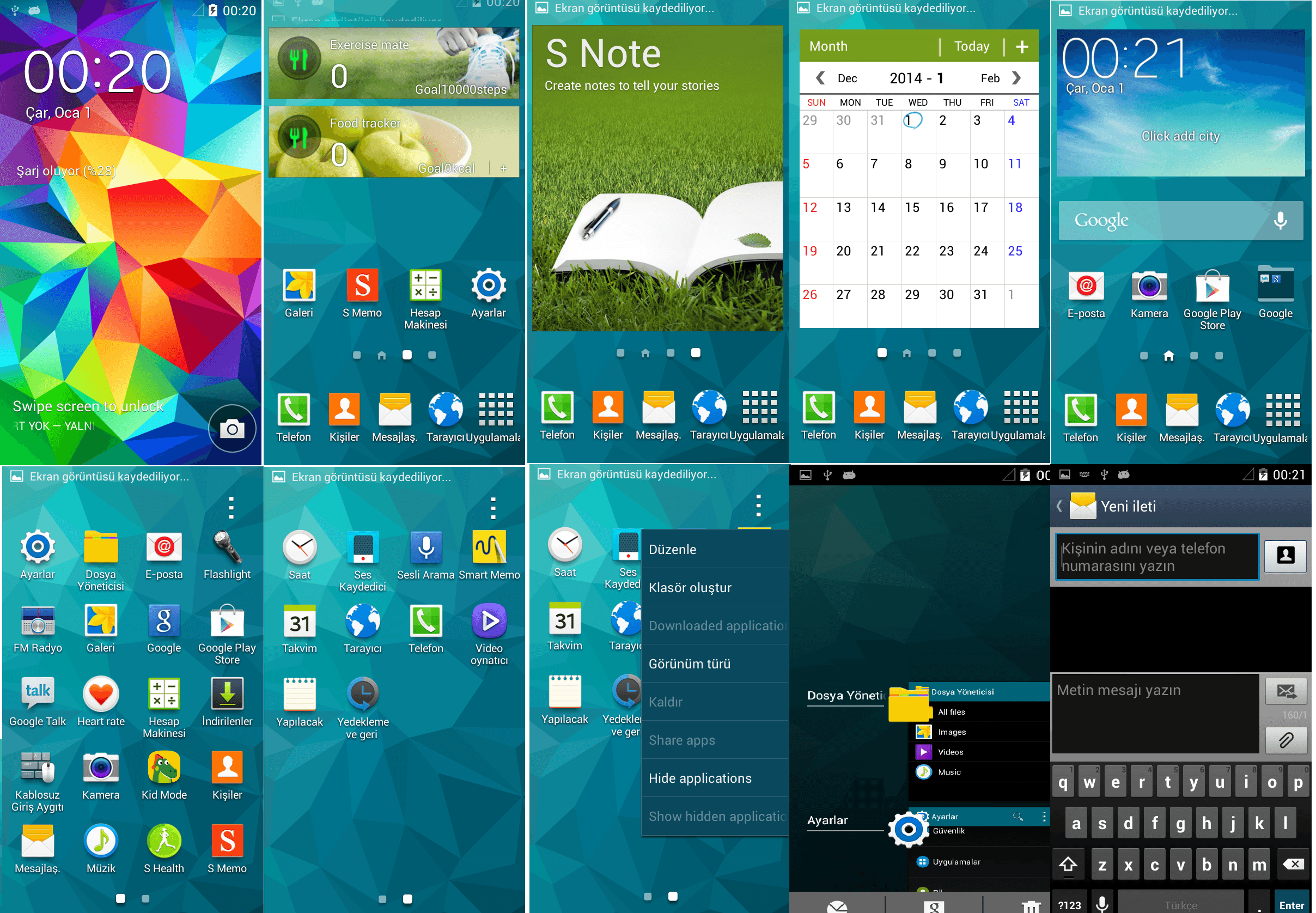Go to next month Feb arrow
This screenshot has width=1316, height=913.
click(x=1016, y=78)
